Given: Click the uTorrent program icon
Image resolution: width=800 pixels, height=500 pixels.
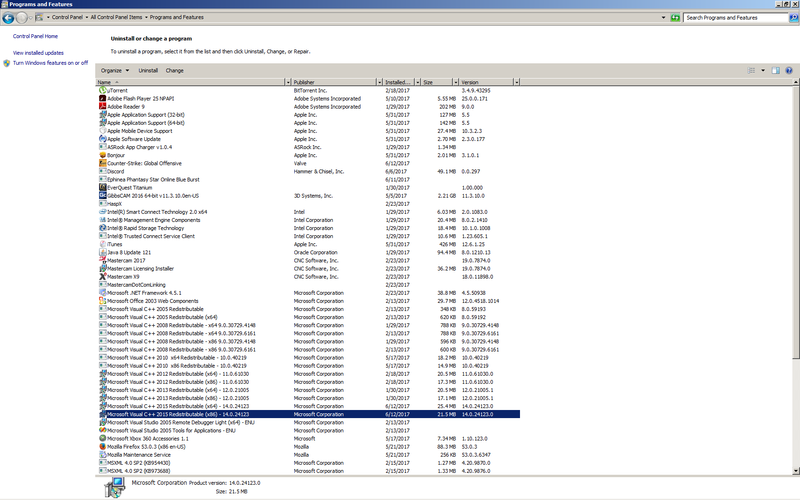Looking at the screenshot, I should pos(103,90).
